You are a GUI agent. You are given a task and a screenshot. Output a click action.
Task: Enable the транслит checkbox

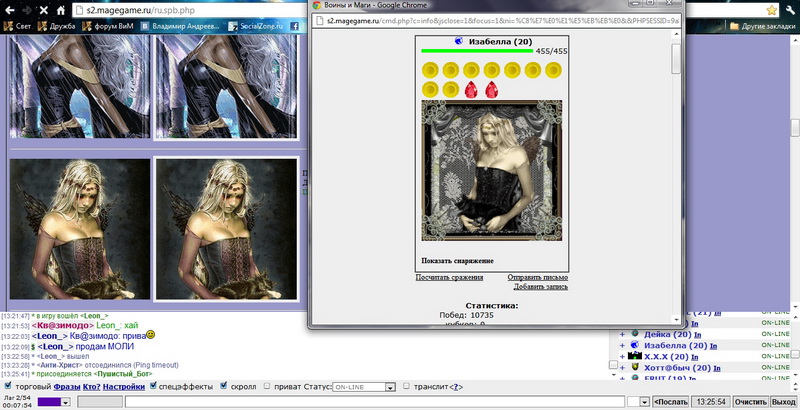[406, 386]
